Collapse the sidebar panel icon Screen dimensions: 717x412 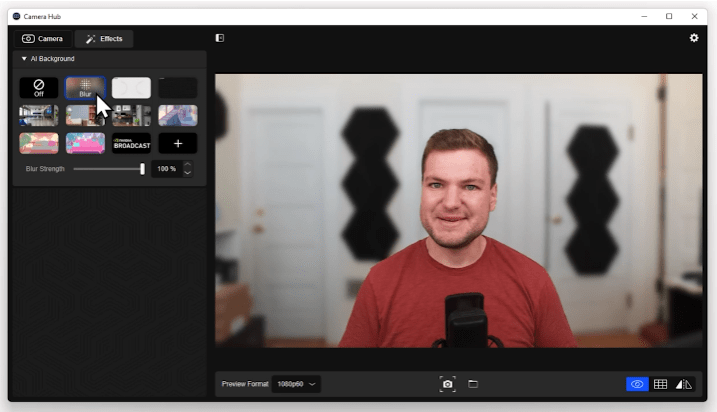point(219,38)
